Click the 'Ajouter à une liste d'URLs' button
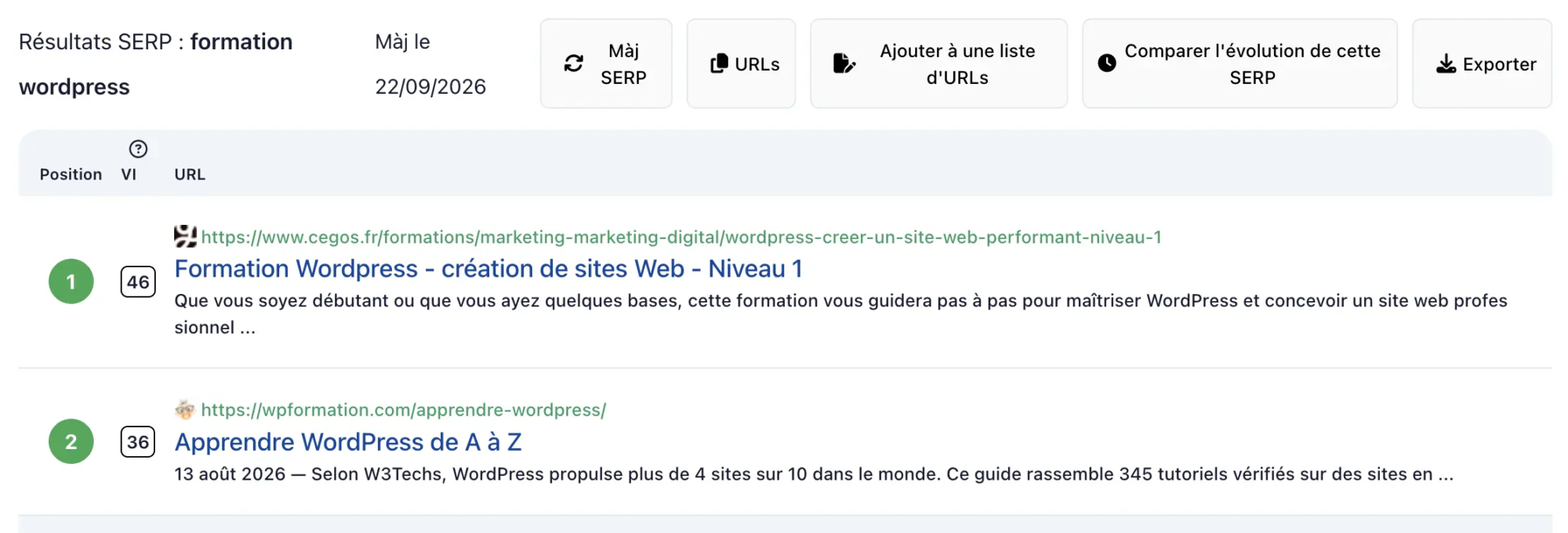This screenshot has height=533, width=1568. (x=938, y=63)
